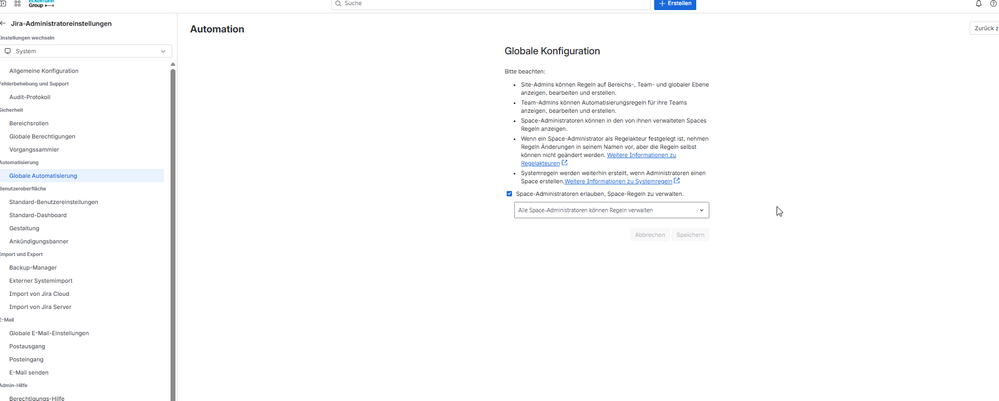Click the plus icon on the Erstellen button
The width and height of the screenshot is (999, 401).
(x=663, y=3)
